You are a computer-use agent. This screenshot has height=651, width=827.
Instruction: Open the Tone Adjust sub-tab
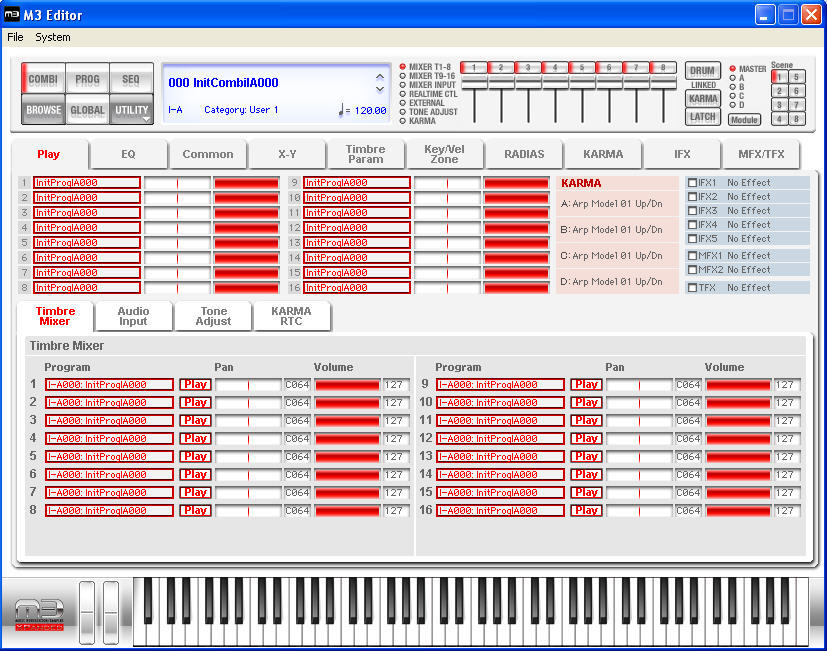(x=213, y=316)
